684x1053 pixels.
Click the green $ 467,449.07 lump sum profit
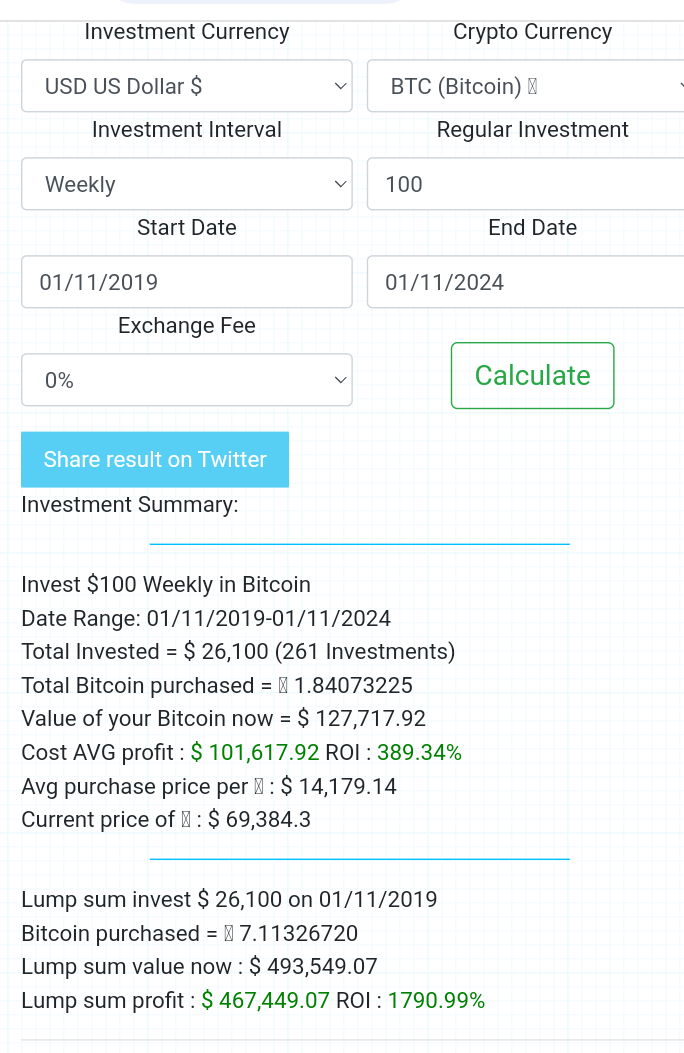[x=266, y=1000]
